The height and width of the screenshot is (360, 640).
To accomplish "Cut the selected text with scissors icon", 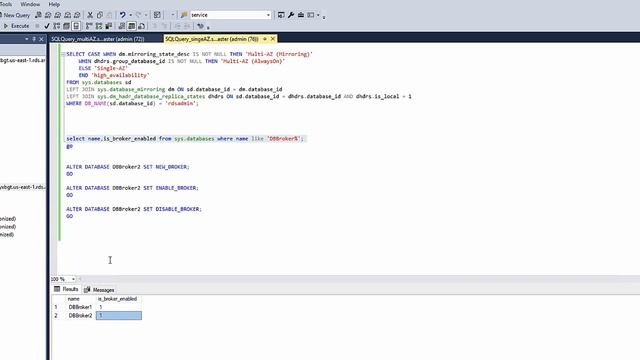I will (90, 15).
